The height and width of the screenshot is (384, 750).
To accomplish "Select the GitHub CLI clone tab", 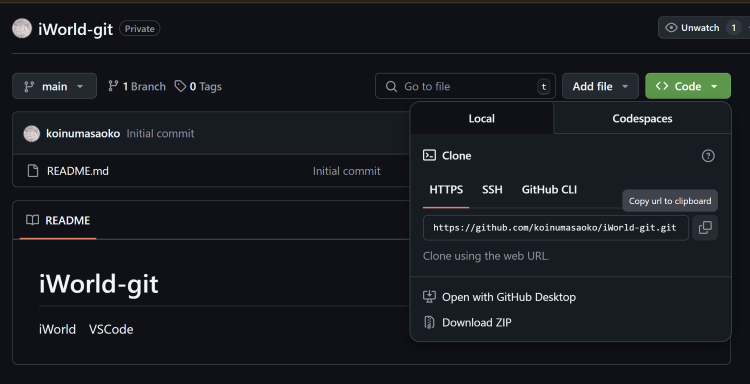I will [549, 190].
